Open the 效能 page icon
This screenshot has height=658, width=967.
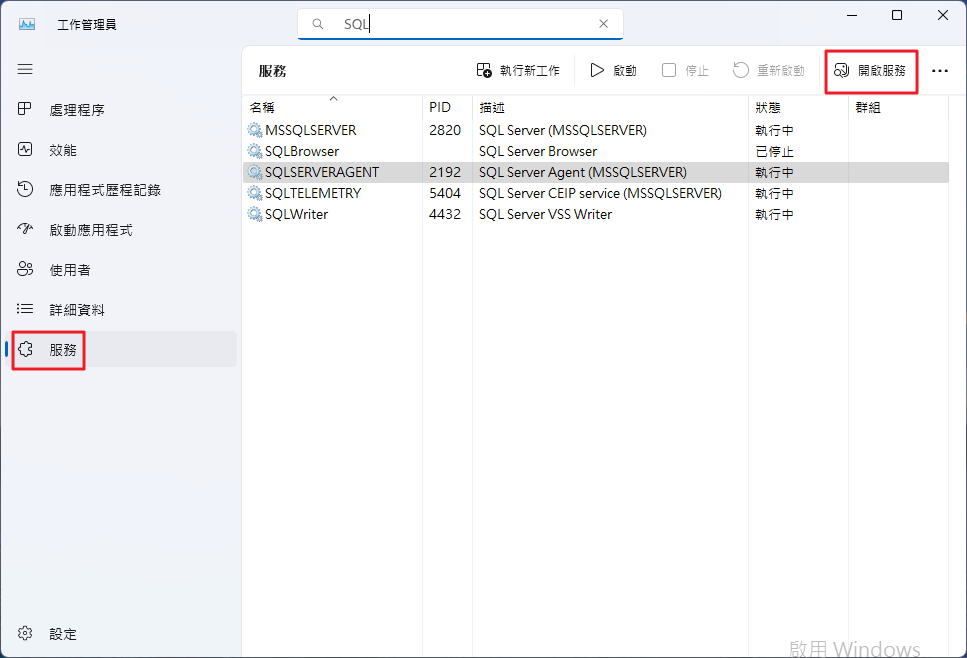(x=25, y=149)
